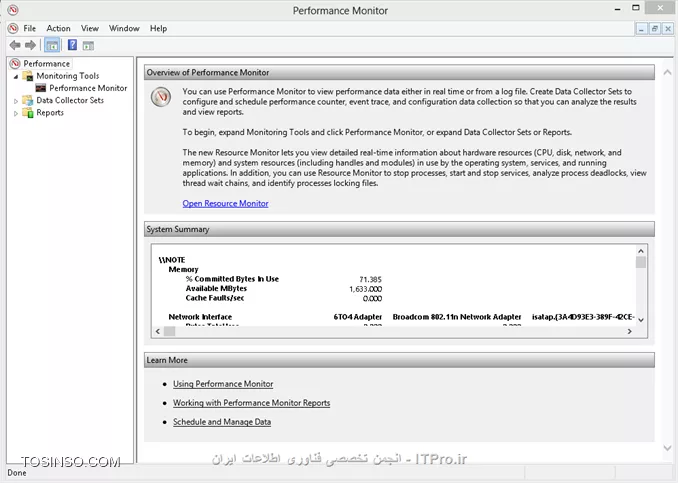The image size is (678, 483).
Task: Click the '\\NOTE' computer name
Action: coord(172,260)
